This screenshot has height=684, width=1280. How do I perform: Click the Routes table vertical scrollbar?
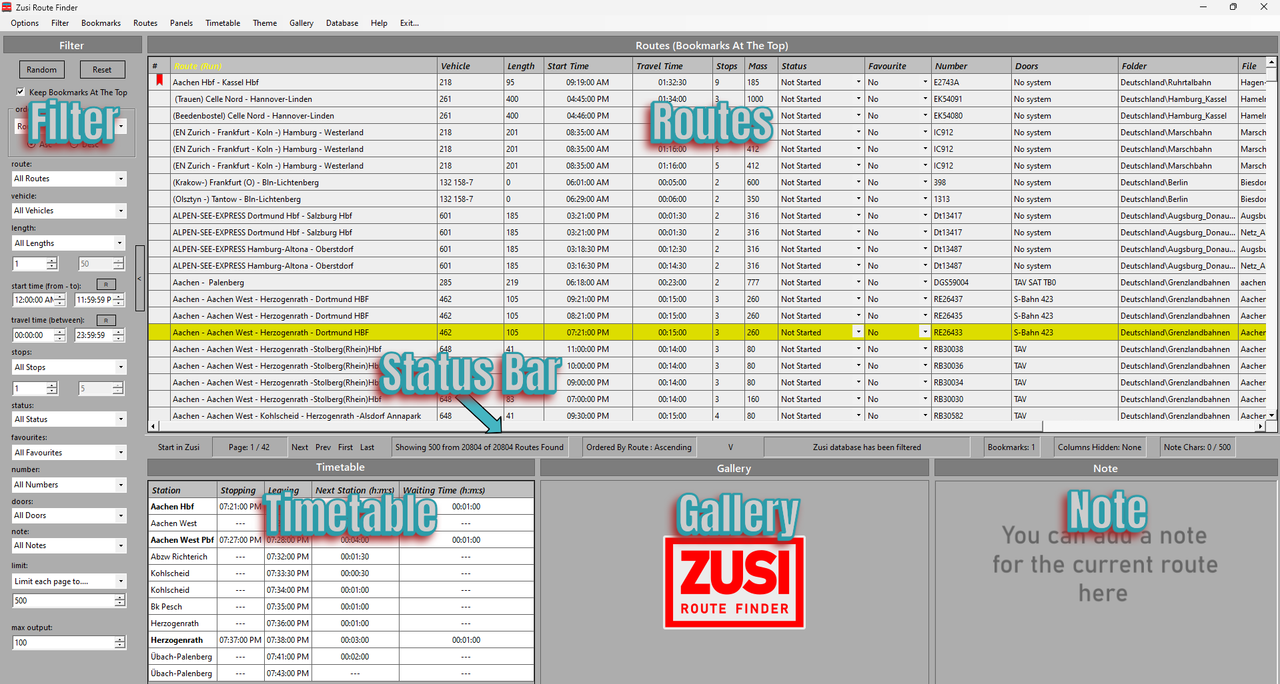click(1273, 240)
